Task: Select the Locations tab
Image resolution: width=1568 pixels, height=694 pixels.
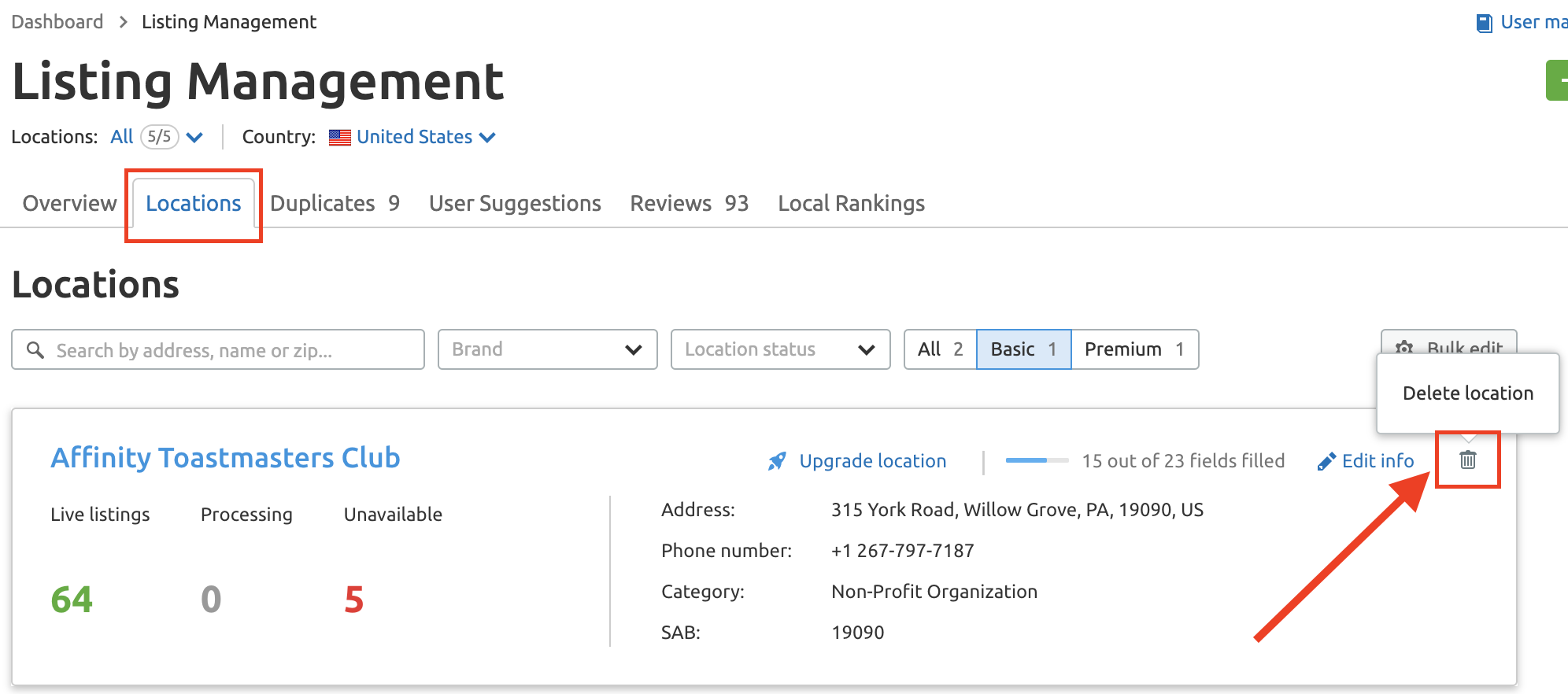Action: (x=194, y=203)
